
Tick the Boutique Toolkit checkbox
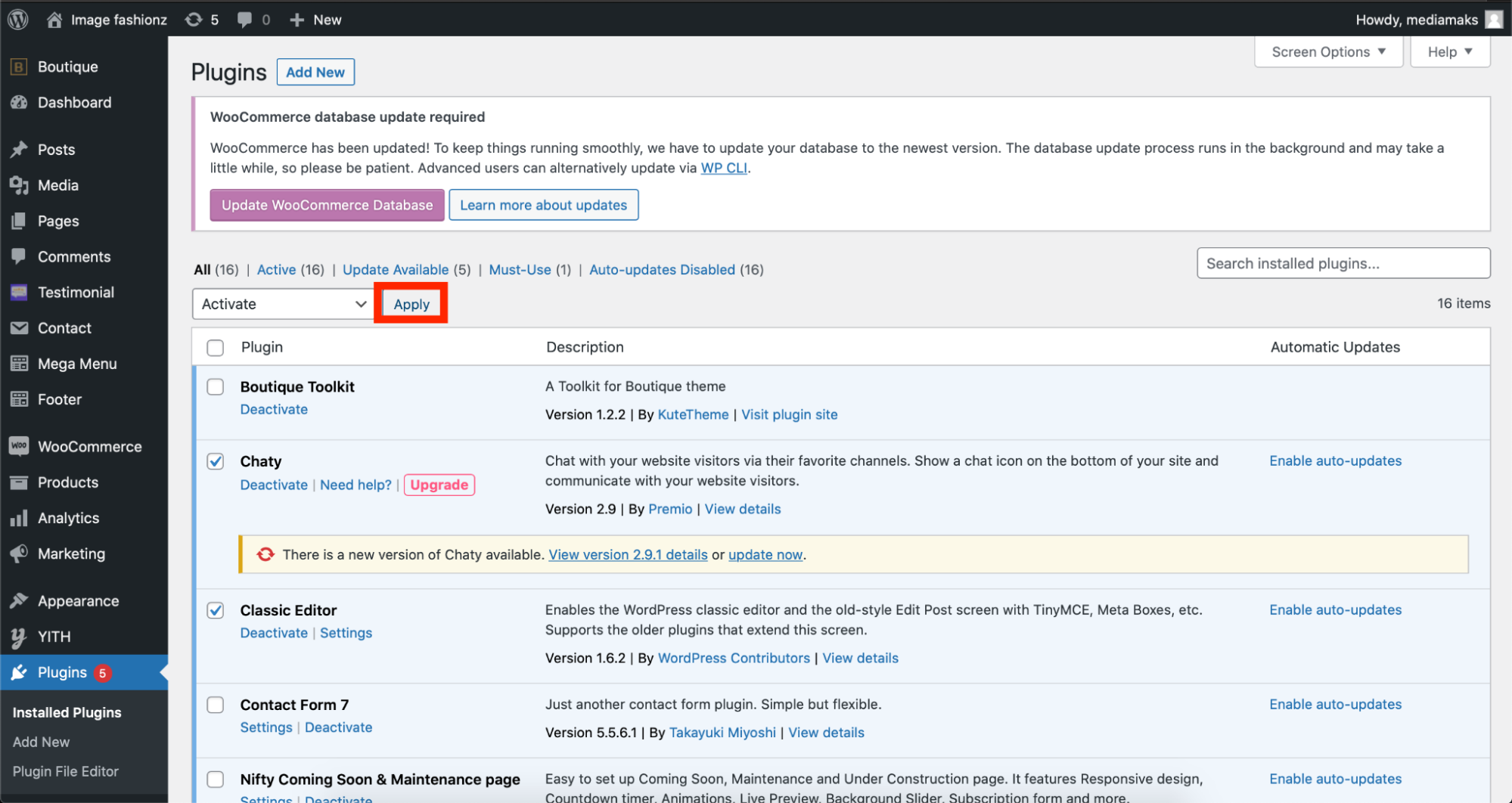[x=216, y=387]
